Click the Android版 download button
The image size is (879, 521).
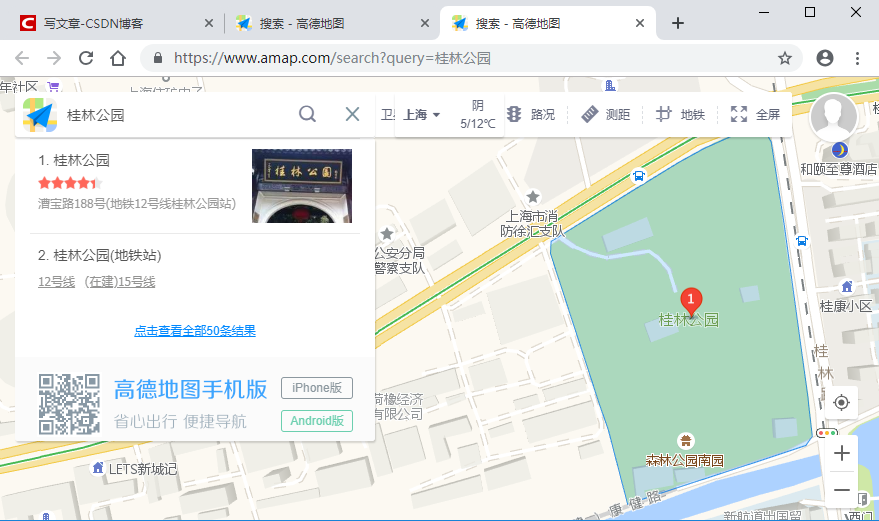pos(317,421)
